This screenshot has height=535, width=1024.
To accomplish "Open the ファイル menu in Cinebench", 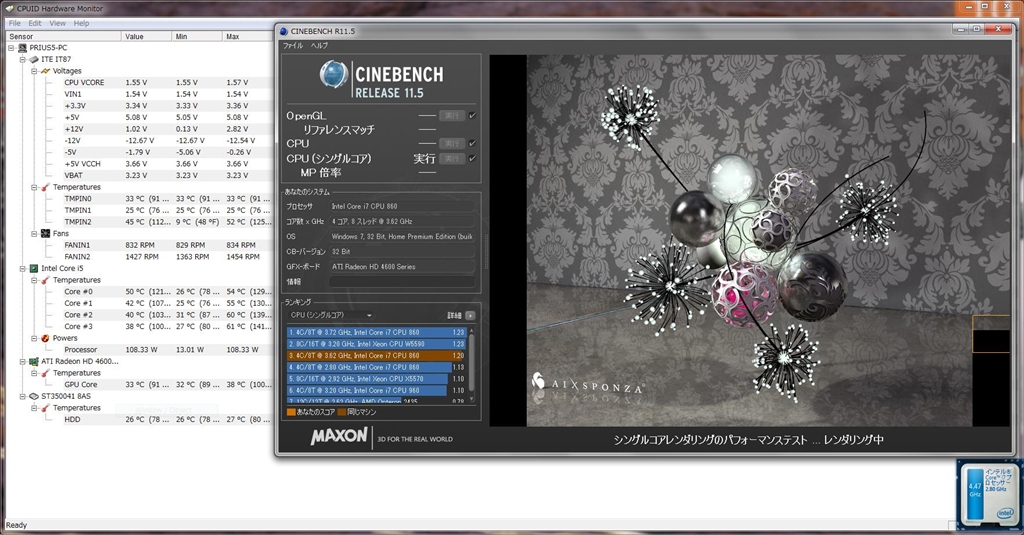I will pos(292,46).
